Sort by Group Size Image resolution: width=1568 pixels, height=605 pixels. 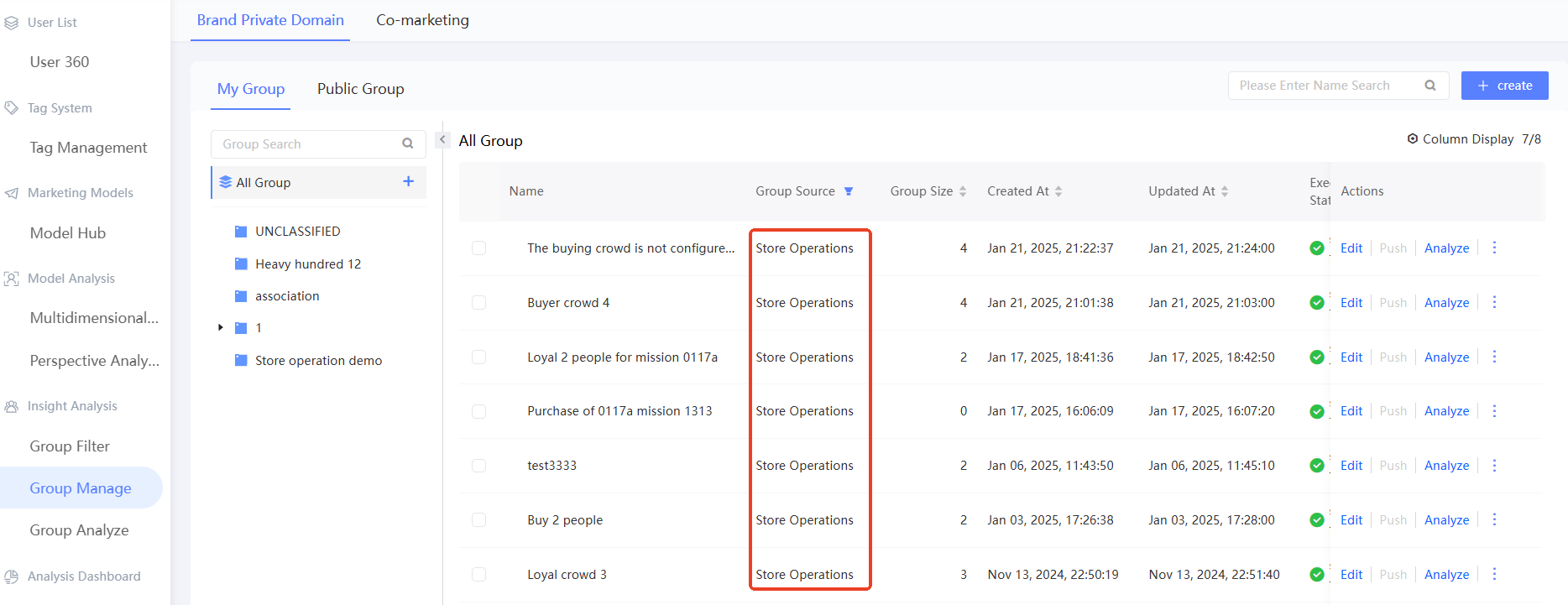tap(963, 191)
